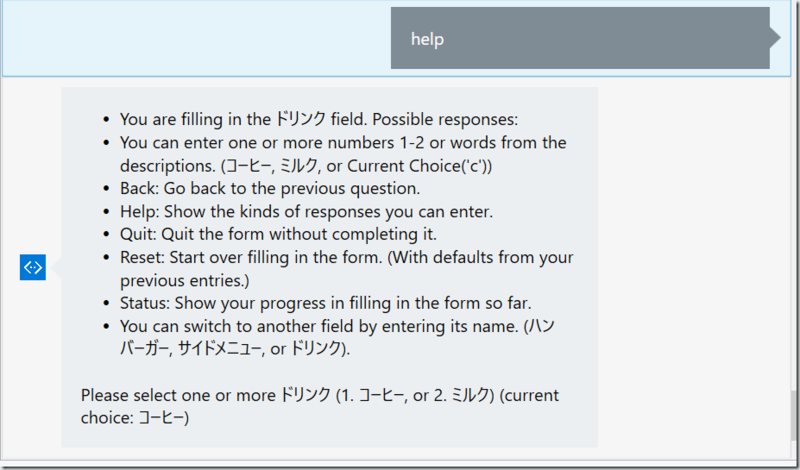Click the 'current choice: コーヒー' text

point(320,406)
